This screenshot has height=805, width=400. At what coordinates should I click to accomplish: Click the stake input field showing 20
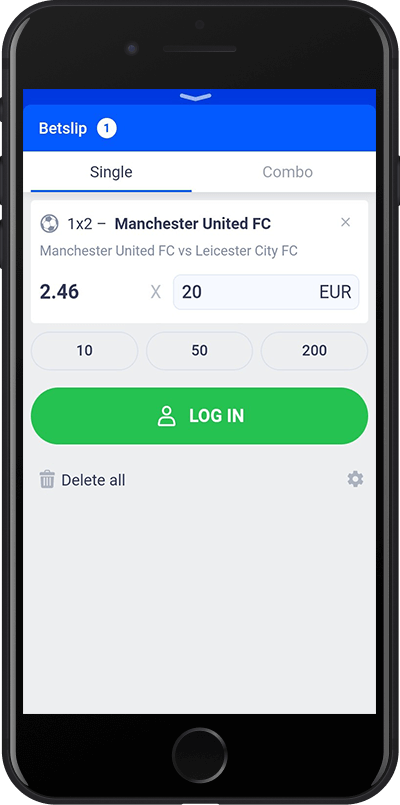coord(266,292)
